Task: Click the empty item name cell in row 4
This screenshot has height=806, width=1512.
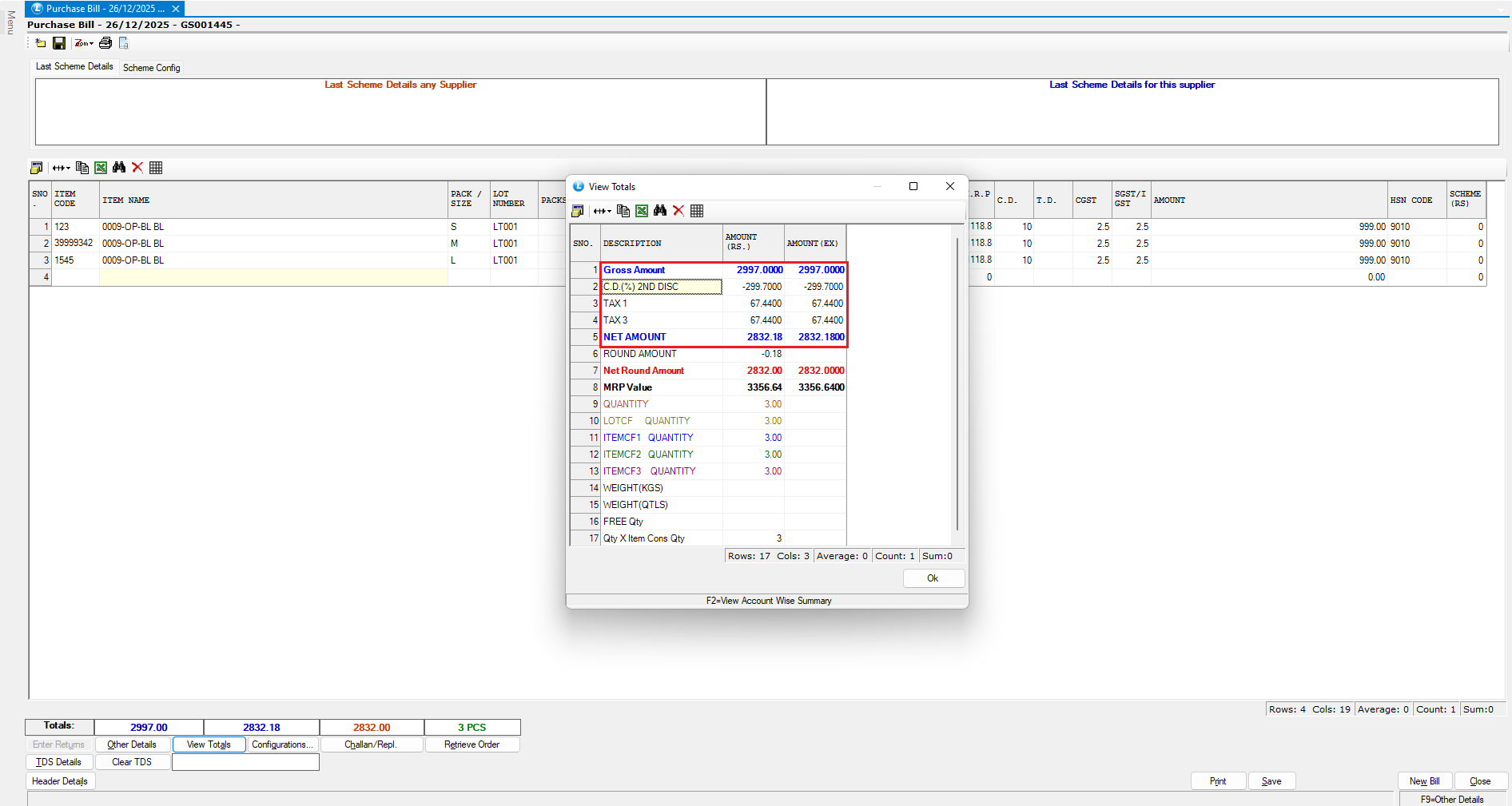Action: click(x=273, y=277)
